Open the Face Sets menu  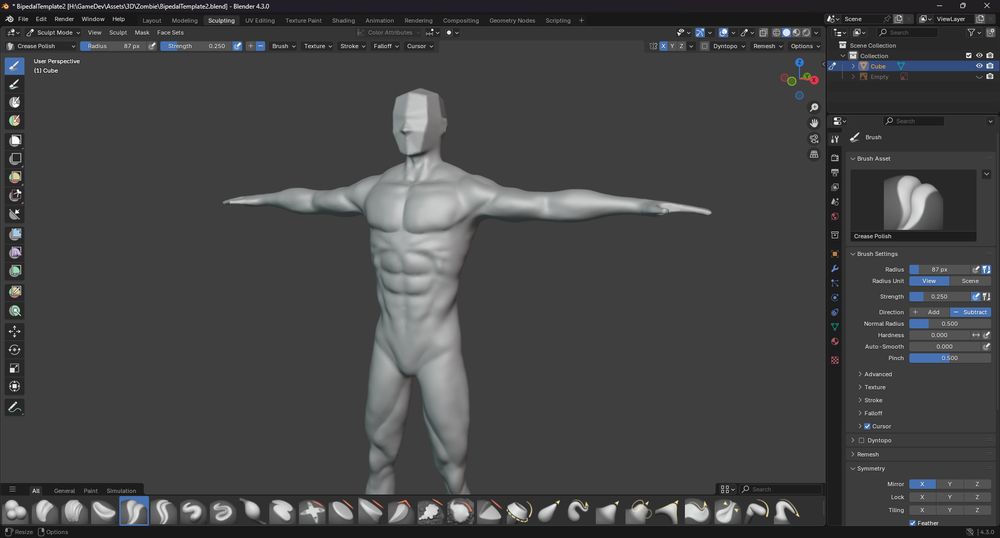[x=170, y=33]
